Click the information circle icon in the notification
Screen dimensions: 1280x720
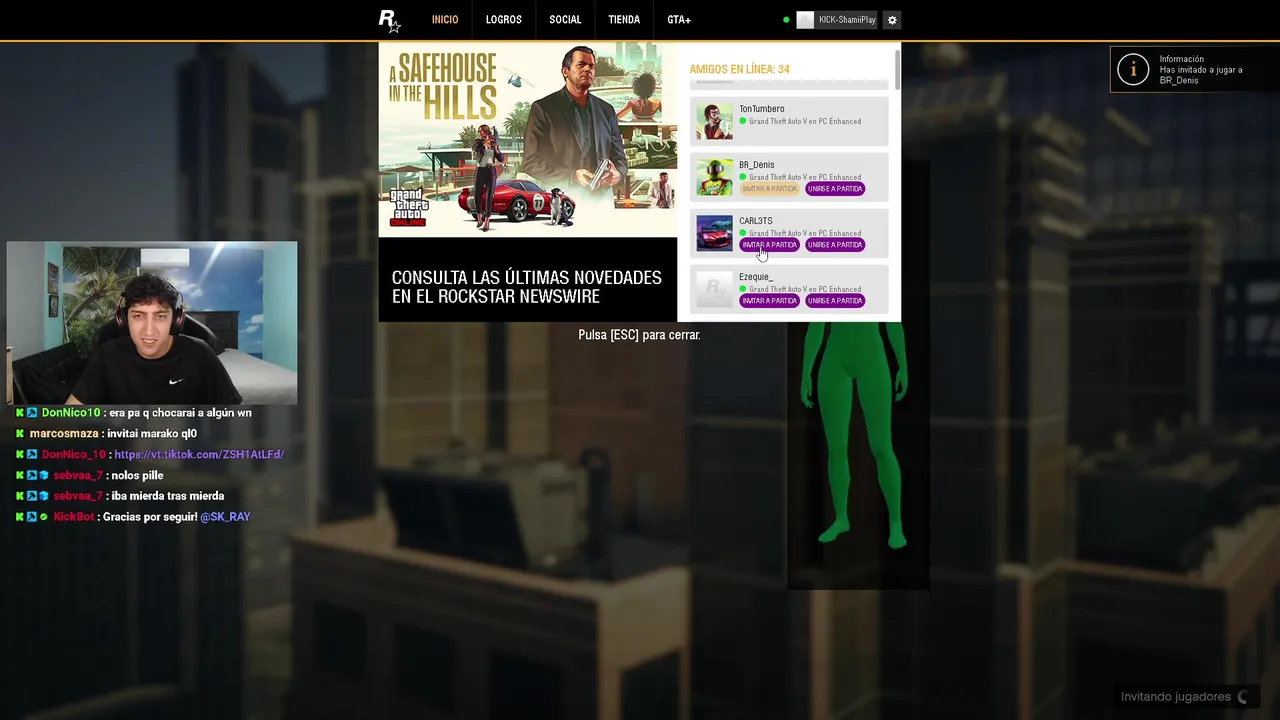coord(1133,69)
